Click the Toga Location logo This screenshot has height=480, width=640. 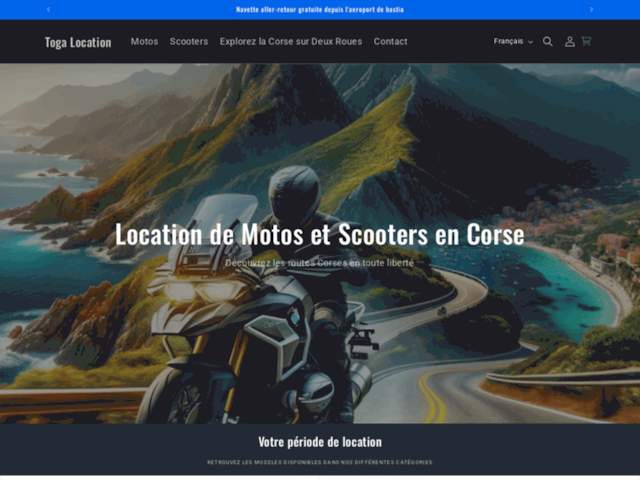click(78, 42)
